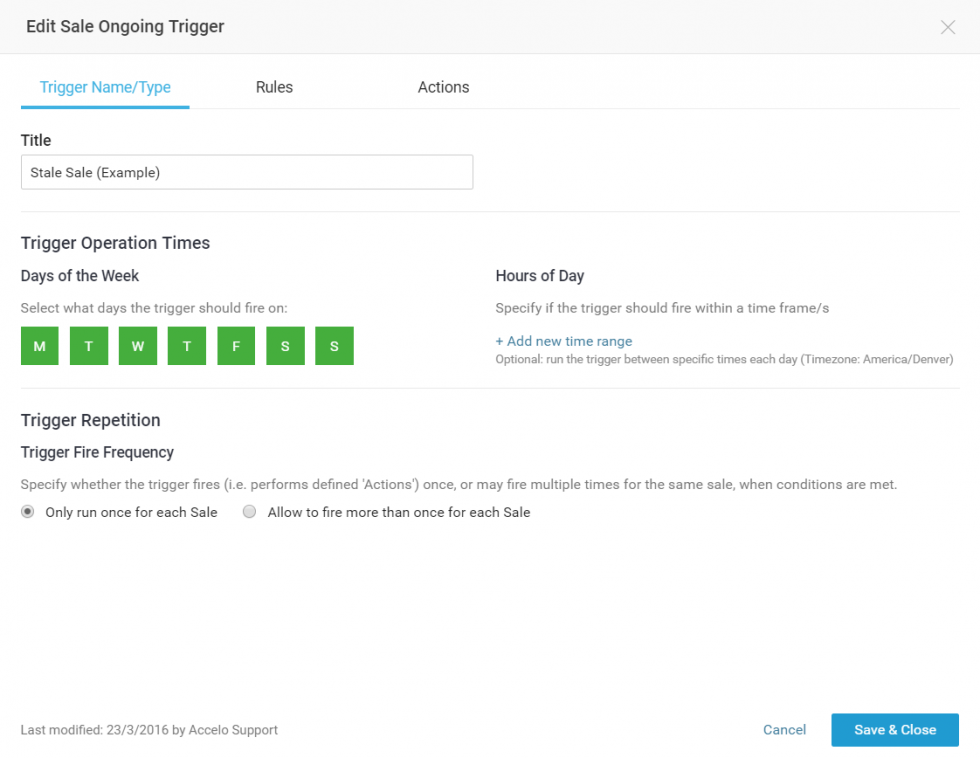Toggle the Monday (M) day button
980x758 pixels.
(x=40, y=346)
